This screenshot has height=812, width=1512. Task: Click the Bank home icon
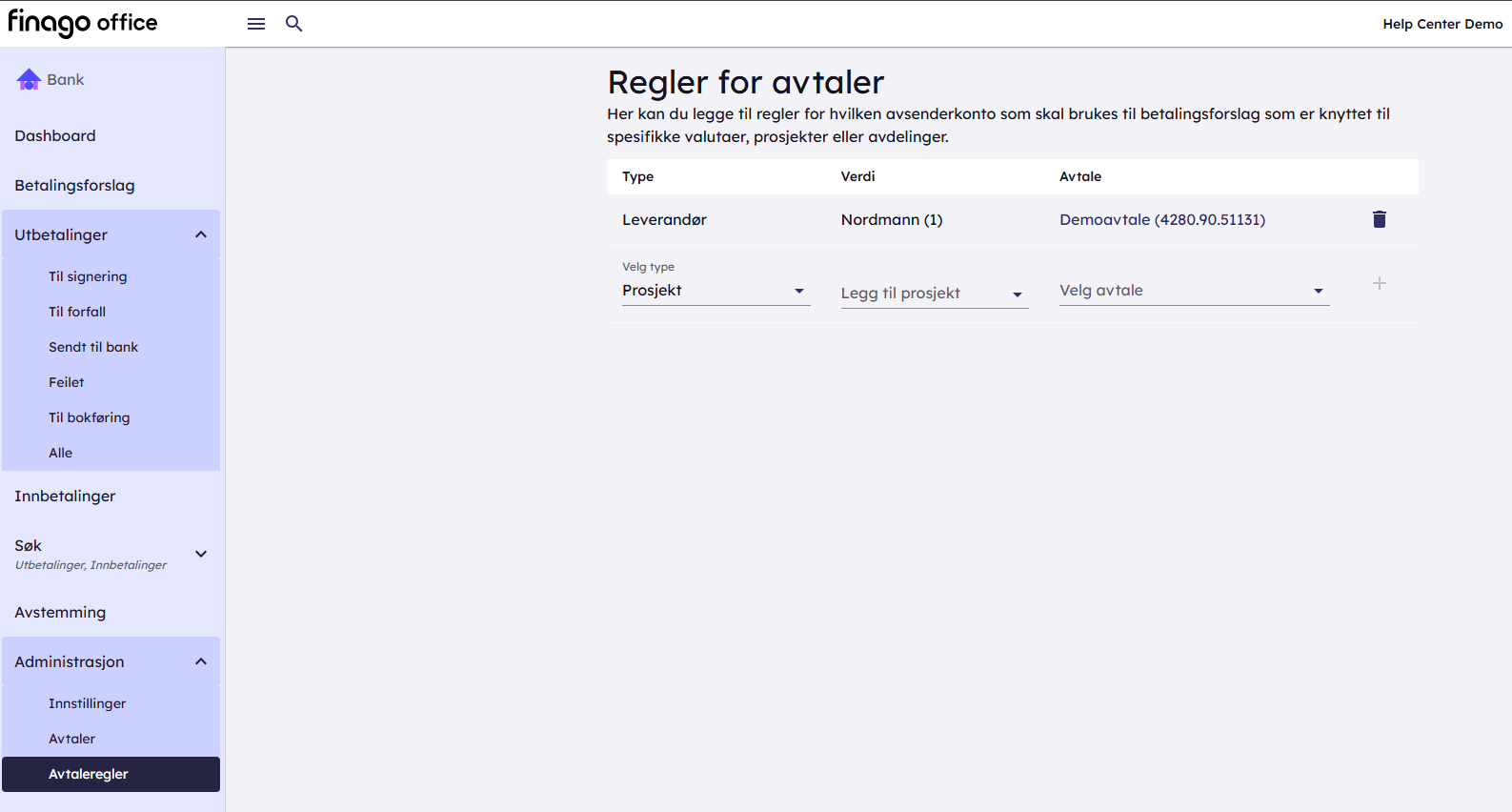(x=29, y=80)
